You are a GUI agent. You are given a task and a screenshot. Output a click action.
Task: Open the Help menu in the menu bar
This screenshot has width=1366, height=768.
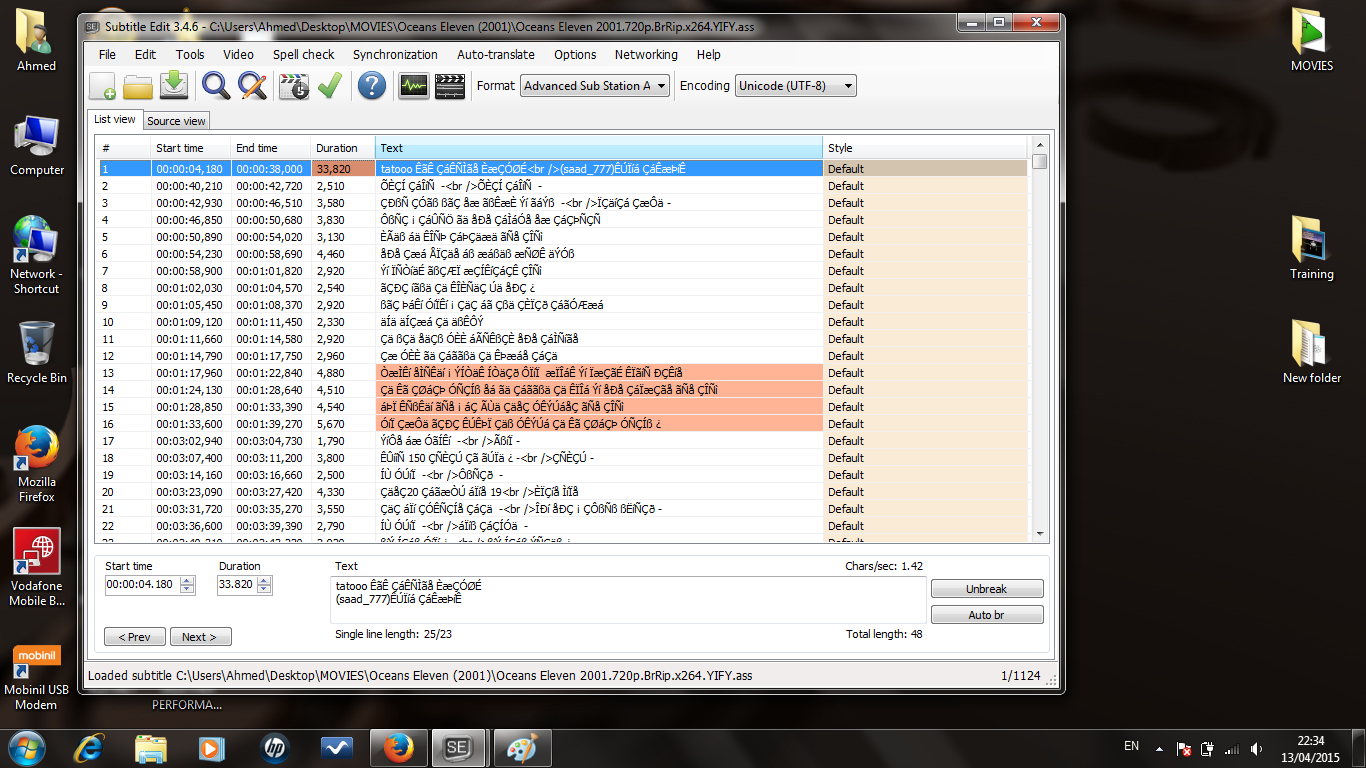click(x=709, y=55)
